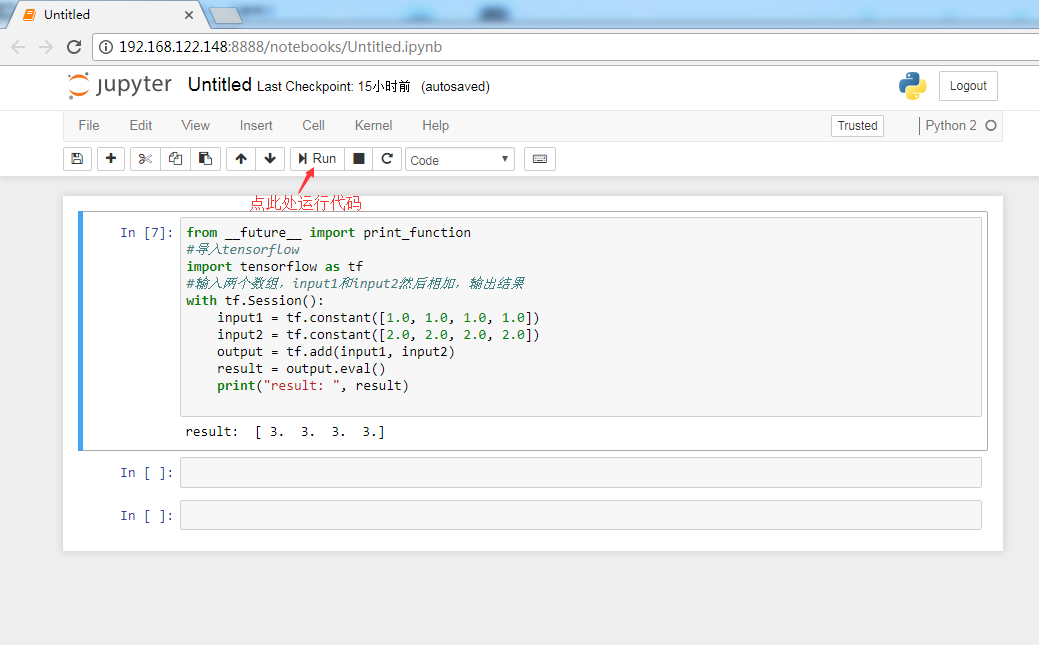Image resolution: width=1039 pixels, height=645 pixels.
Task: Paste cells below icon
Action: pos(205,159)
